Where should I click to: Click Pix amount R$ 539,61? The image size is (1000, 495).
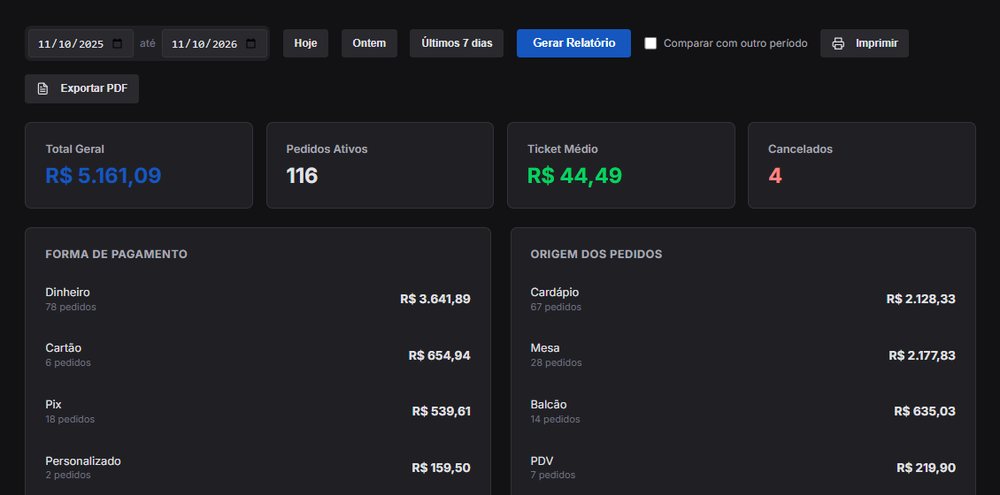coord(441,411)
